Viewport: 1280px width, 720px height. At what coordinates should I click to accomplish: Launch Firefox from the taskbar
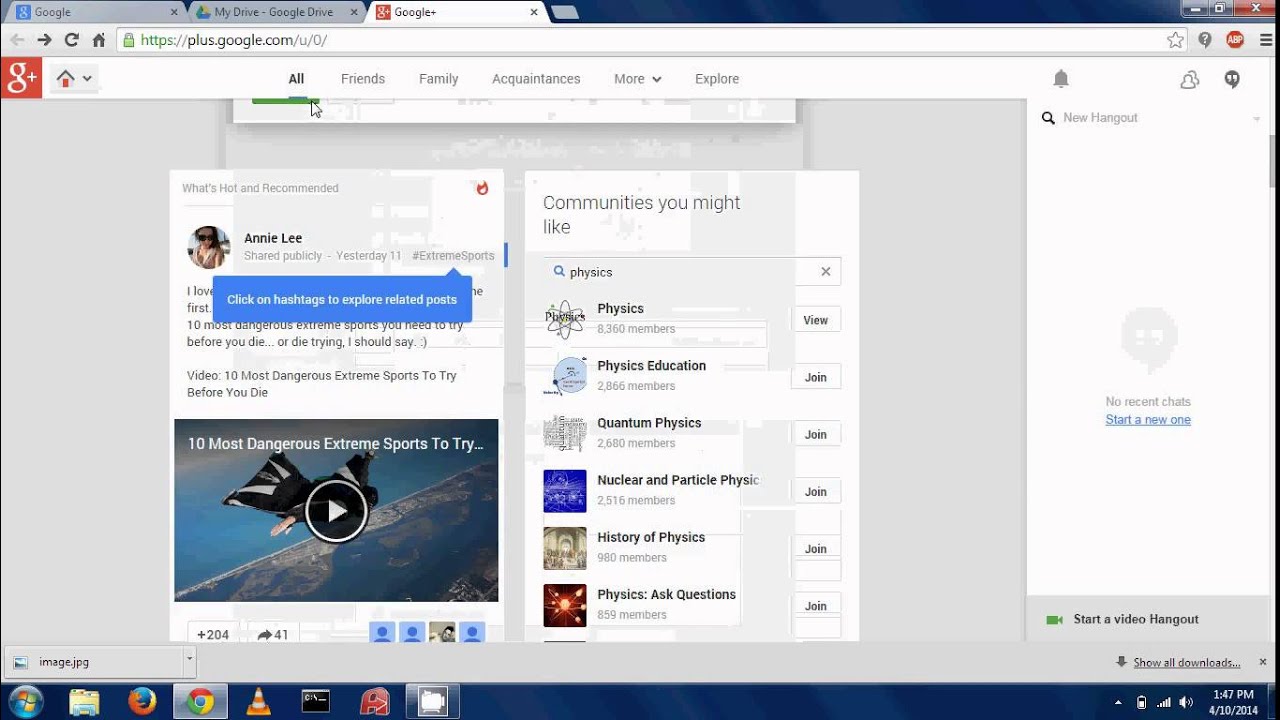tap(142, 702)
